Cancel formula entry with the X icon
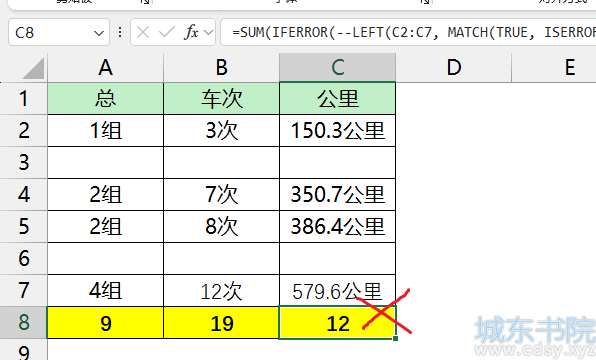596x360 pixels. (143, 32)
